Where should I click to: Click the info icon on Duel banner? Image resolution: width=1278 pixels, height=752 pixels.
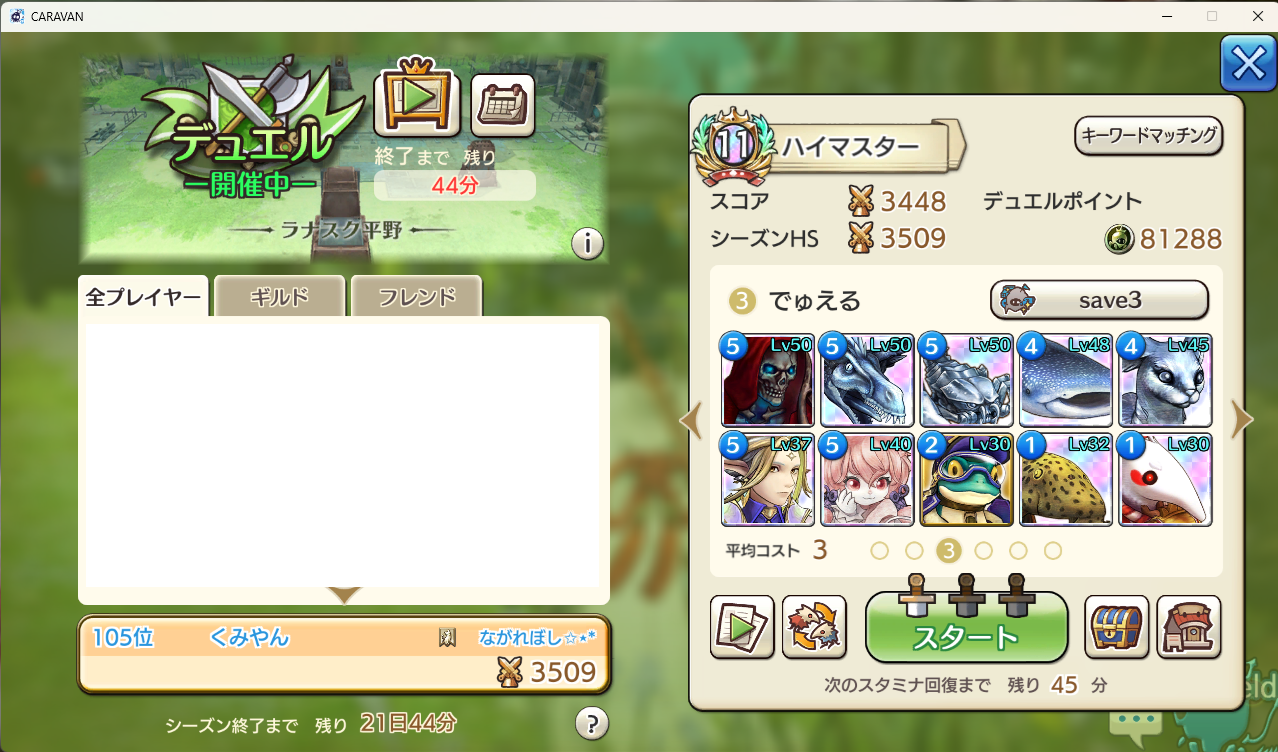click(x=588, y=244)
